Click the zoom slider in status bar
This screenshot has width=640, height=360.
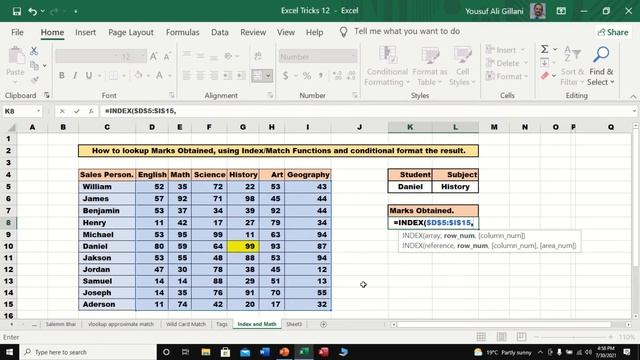573,337
